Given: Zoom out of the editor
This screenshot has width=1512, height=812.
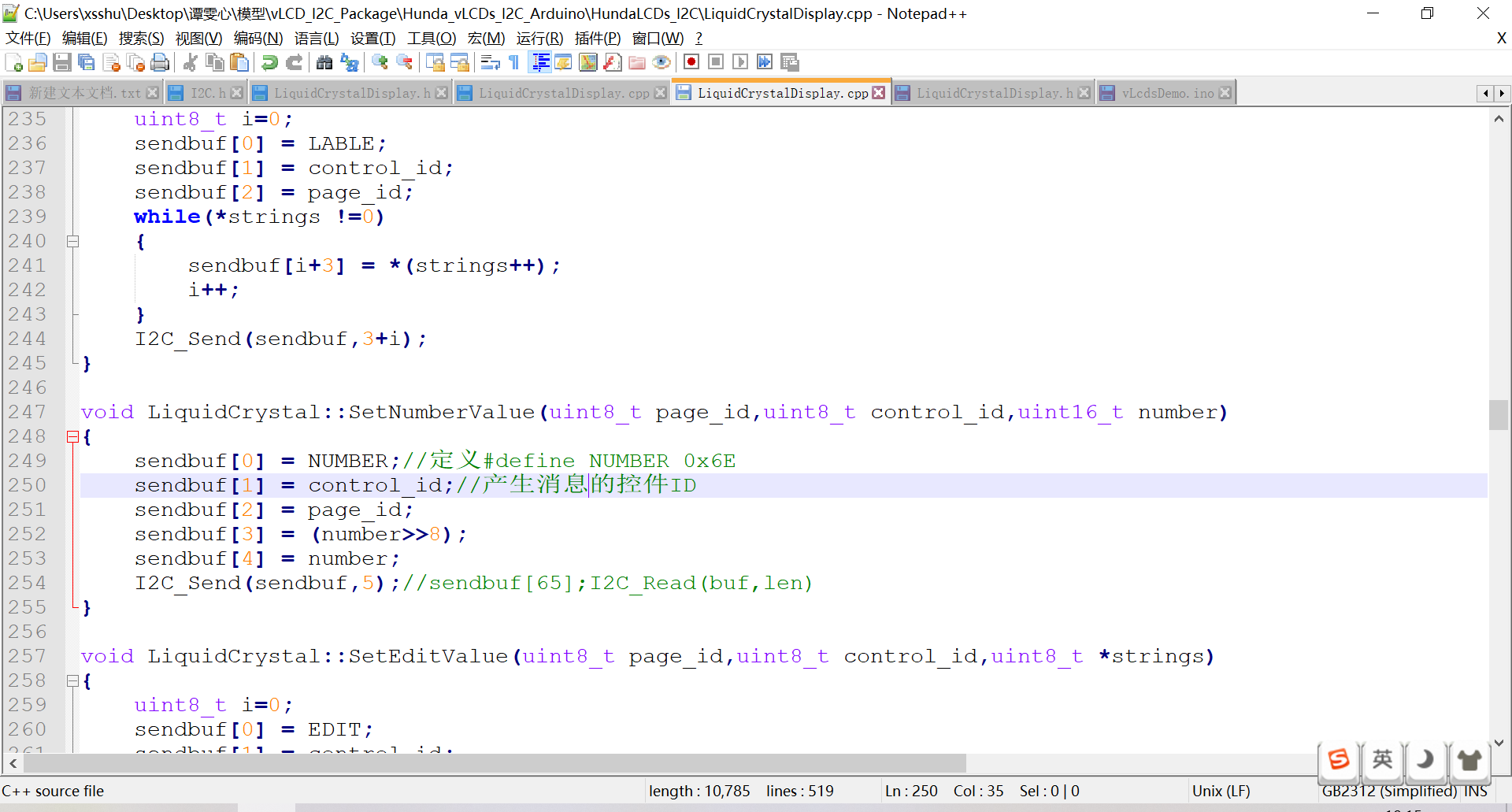Looking at the screenshot, I should (x=404, y=62).
